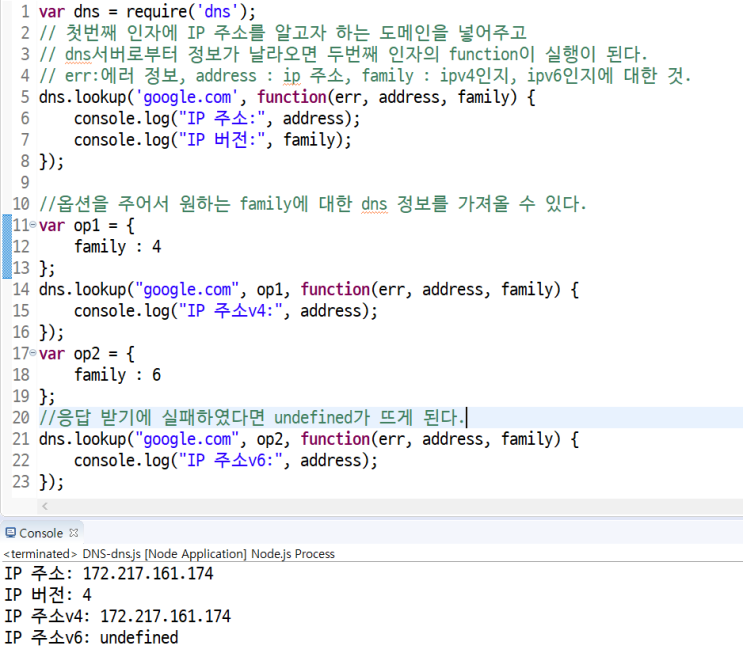Viewport: 743px width, 657px height.
Task: Close the Console view with its X icon
Action: click(x=73, y=533)
